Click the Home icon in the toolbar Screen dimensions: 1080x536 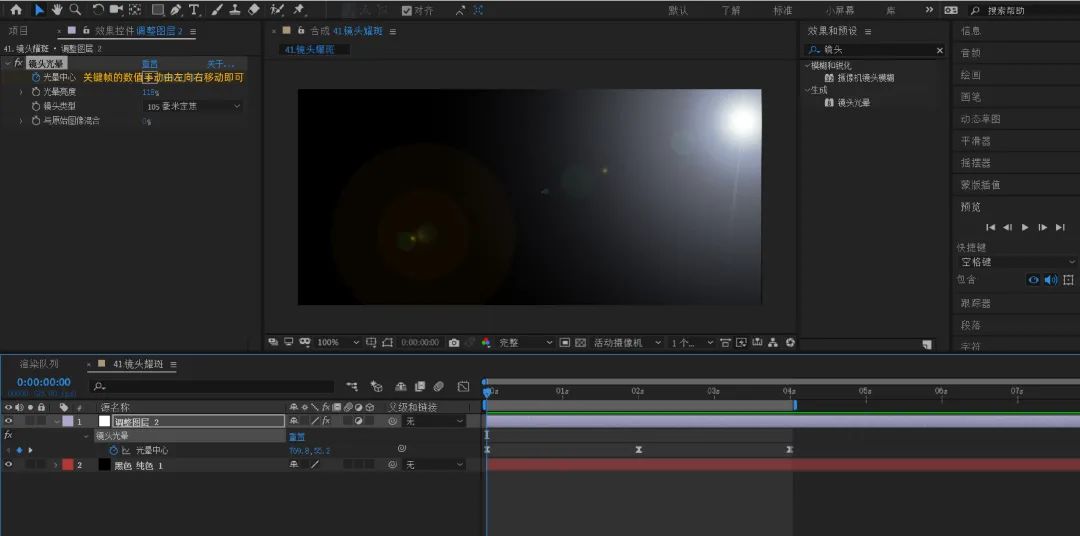(x=16, y=10)
